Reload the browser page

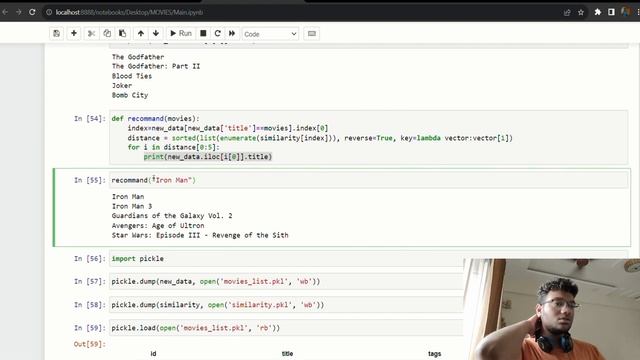(x=32, y=12)
